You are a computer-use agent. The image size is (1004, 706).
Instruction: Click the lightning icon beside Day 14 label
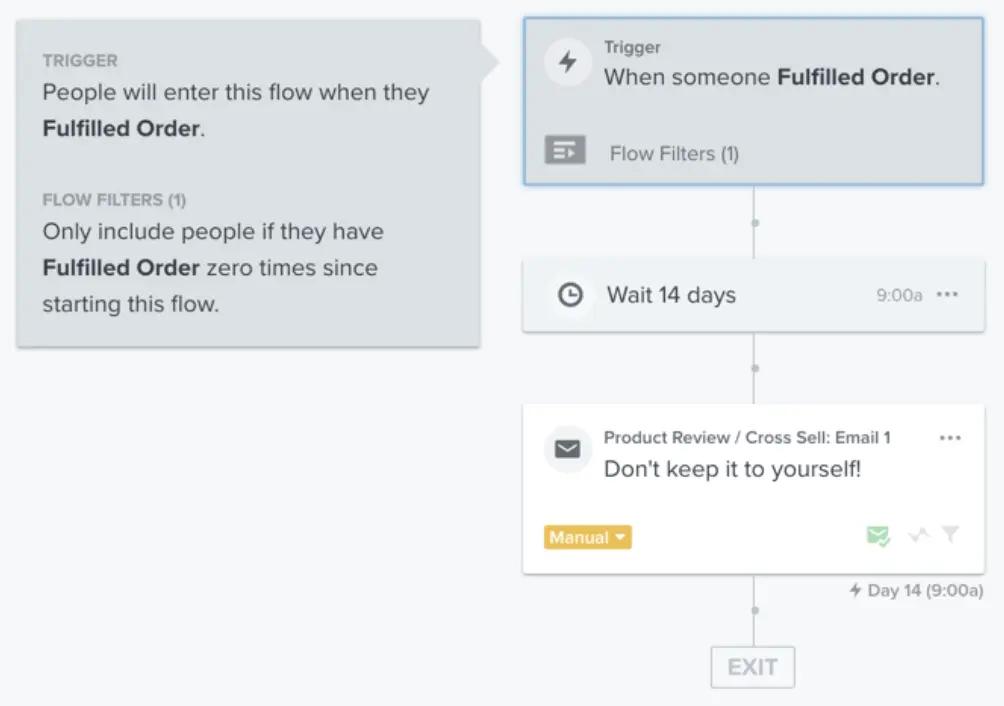point(856,590)
